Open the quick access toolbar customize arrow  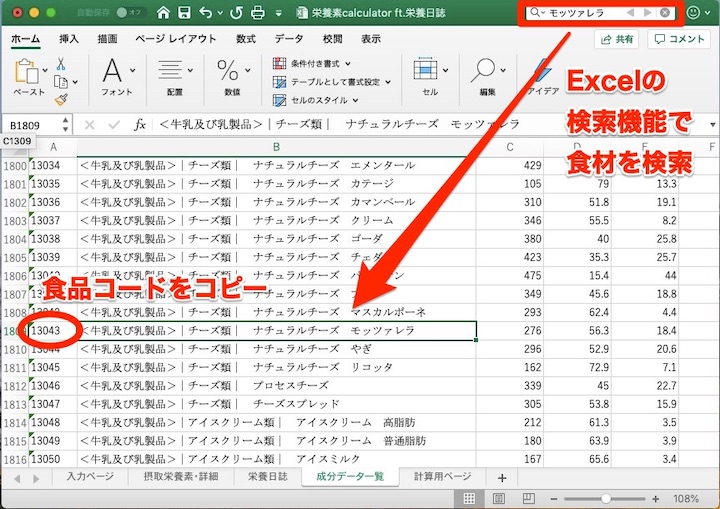coord(278,13)
